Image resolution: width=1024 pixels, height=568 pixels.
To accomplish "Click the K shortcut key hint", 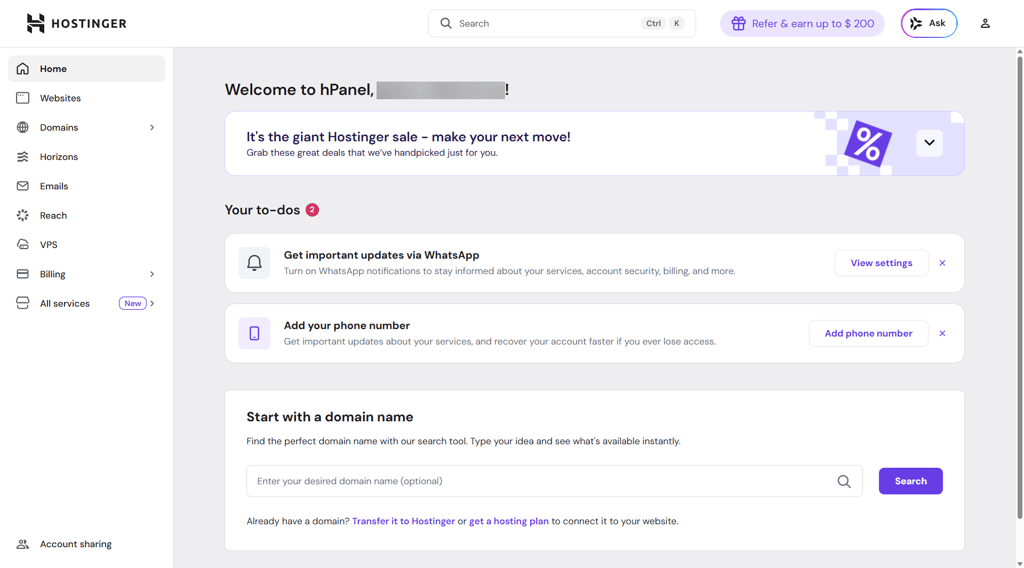I will tap(677, 24).
